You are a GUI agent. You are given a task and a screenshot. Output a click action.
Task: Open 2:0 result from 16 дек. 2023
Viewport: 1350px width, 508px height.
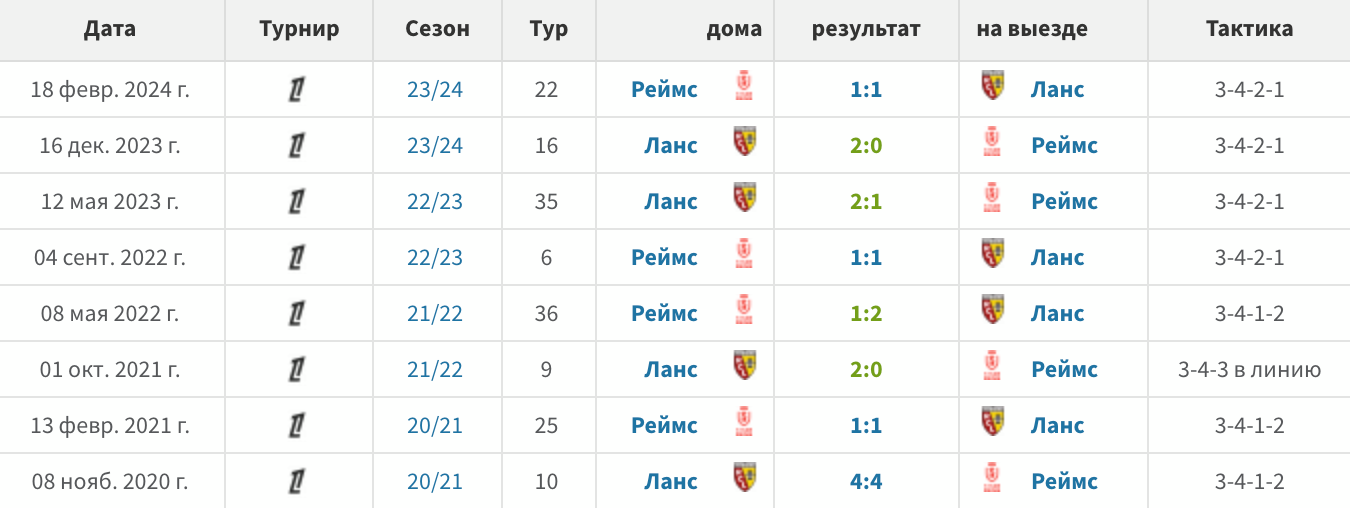(866, 146)
